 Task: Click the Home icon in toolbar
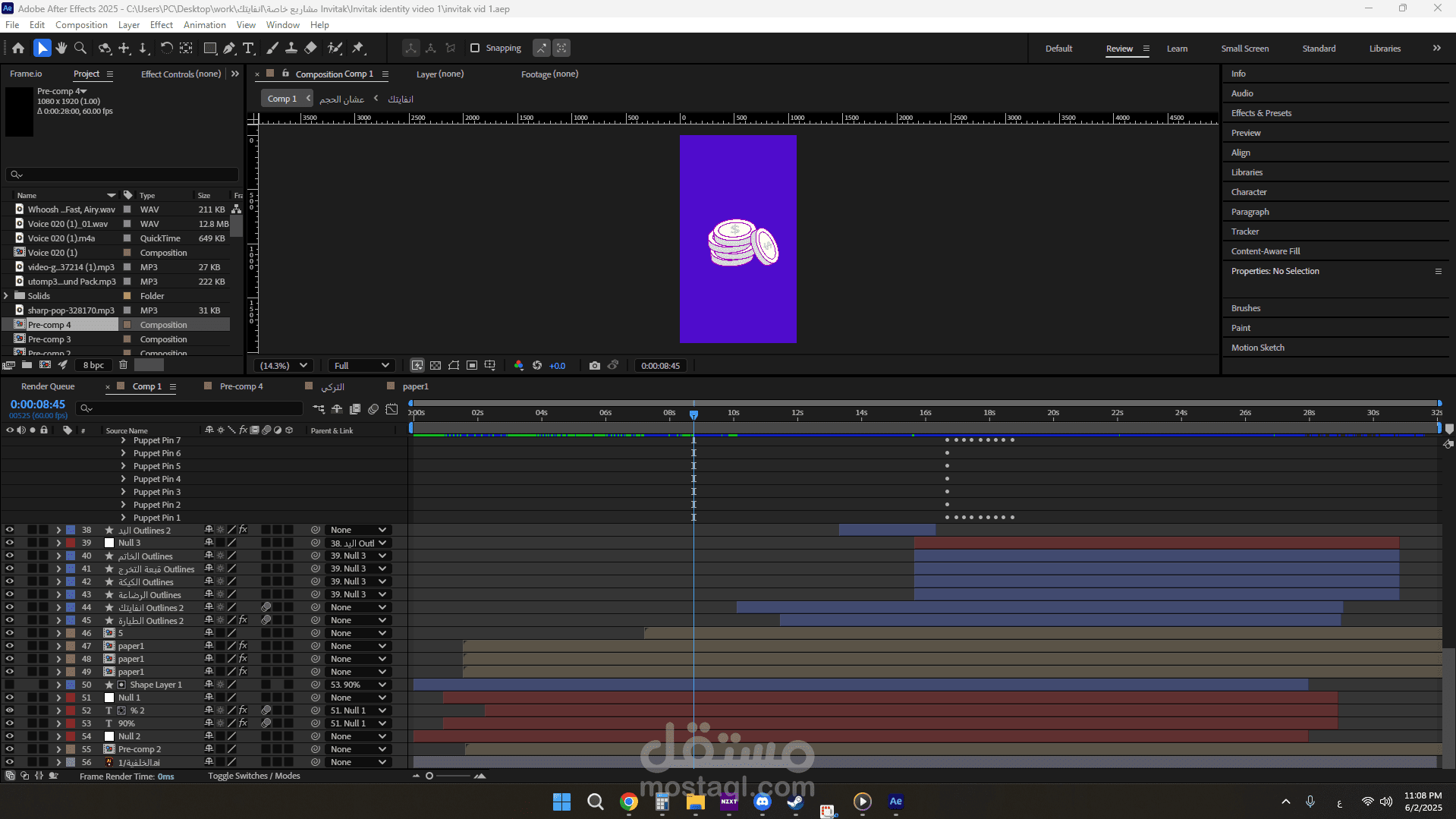point(18,48)
